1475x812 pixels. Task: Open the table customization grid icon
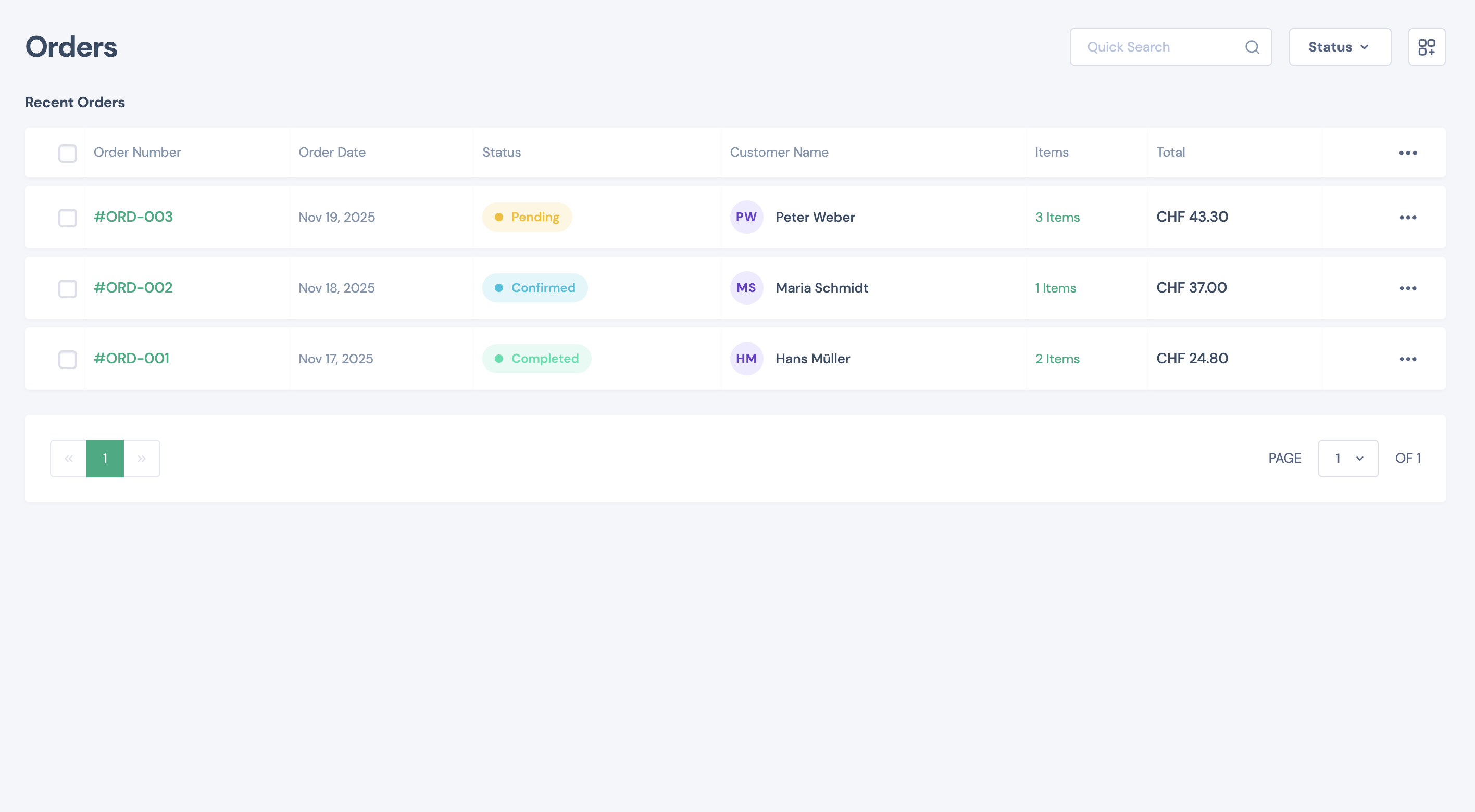[1427, 47]
